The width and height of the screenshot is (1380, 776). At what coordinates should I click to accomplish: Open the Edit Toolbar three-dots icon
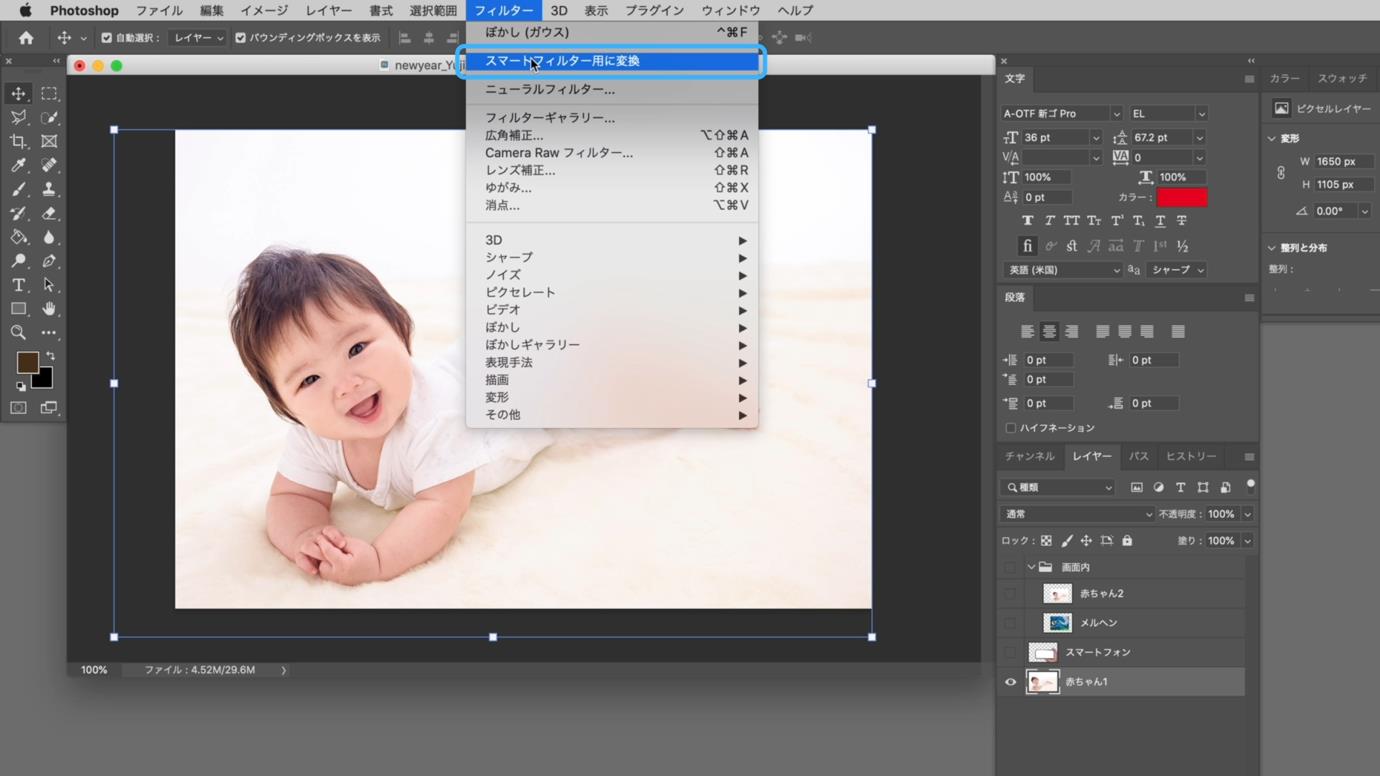click(49, 333)
